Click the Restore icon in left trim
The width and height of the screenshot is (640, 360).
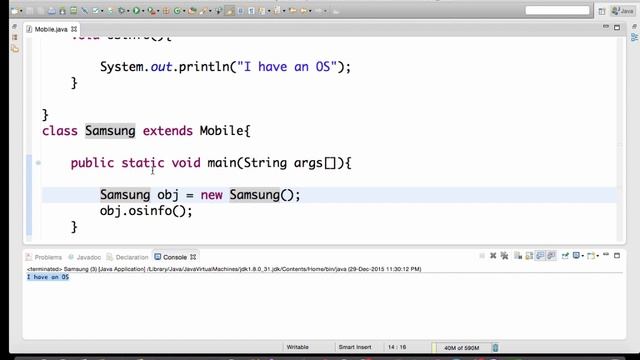[x=15, y=27]
